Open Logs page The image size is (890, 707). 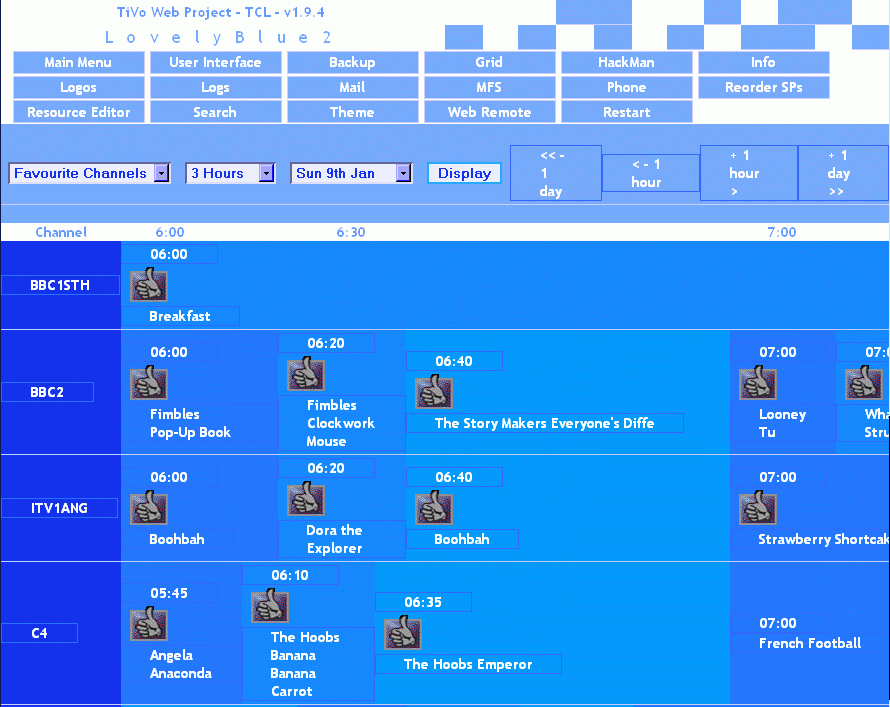(216, 87)
